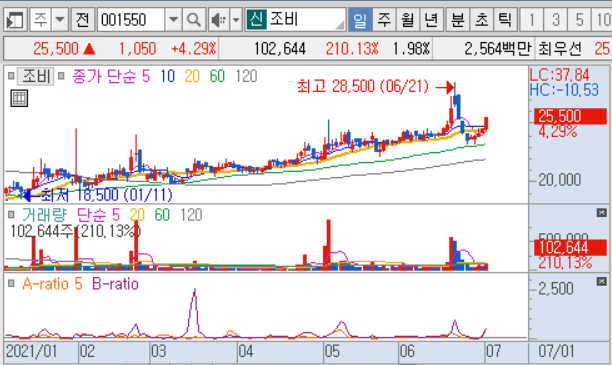Click the 전 button
Image resolution: width=612 pixels, height=365 pixels.
tap(82, 20)
